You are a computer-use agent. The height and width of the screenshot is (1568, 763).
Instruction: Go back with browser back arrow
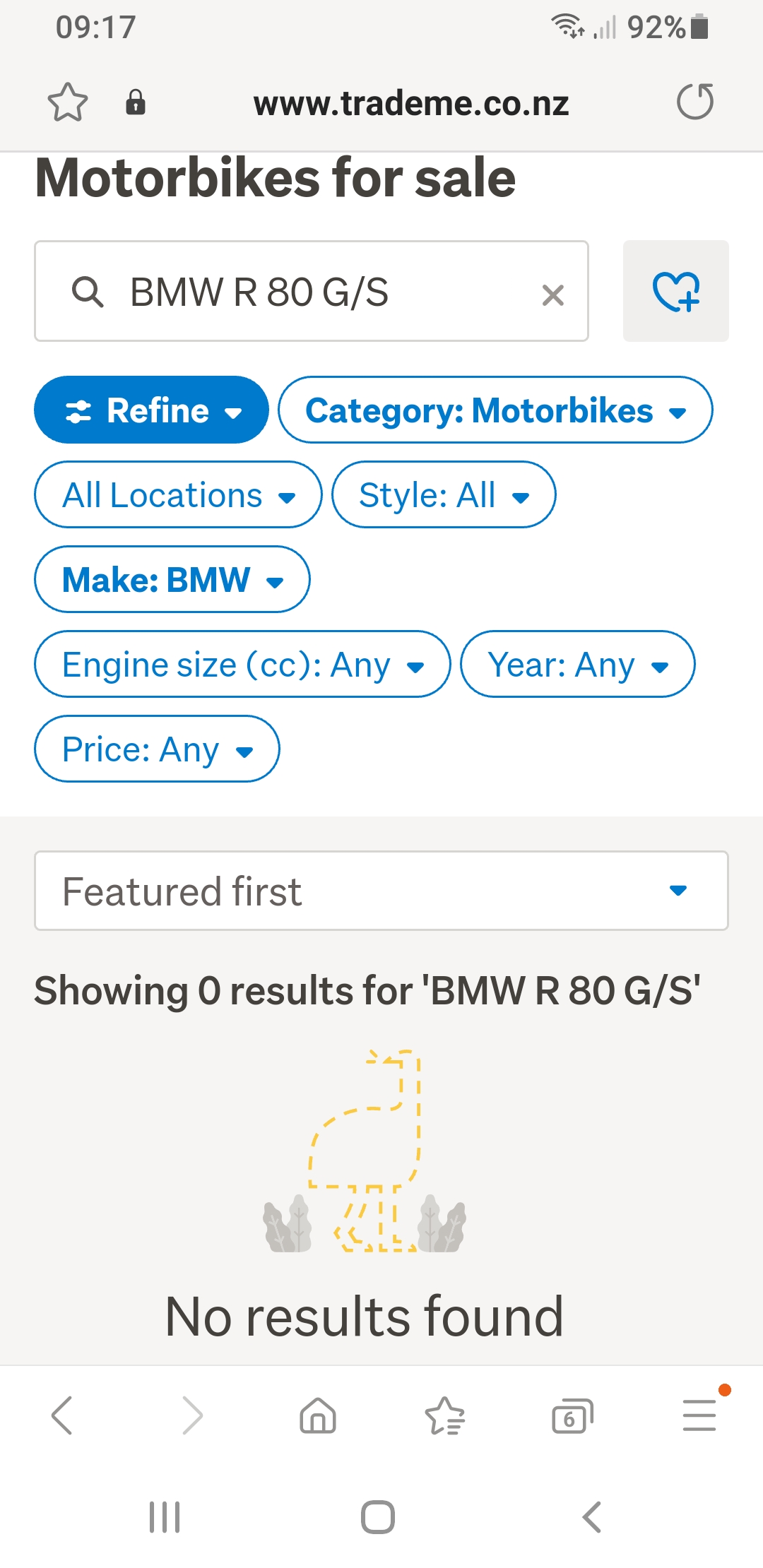pos(62,1415)
